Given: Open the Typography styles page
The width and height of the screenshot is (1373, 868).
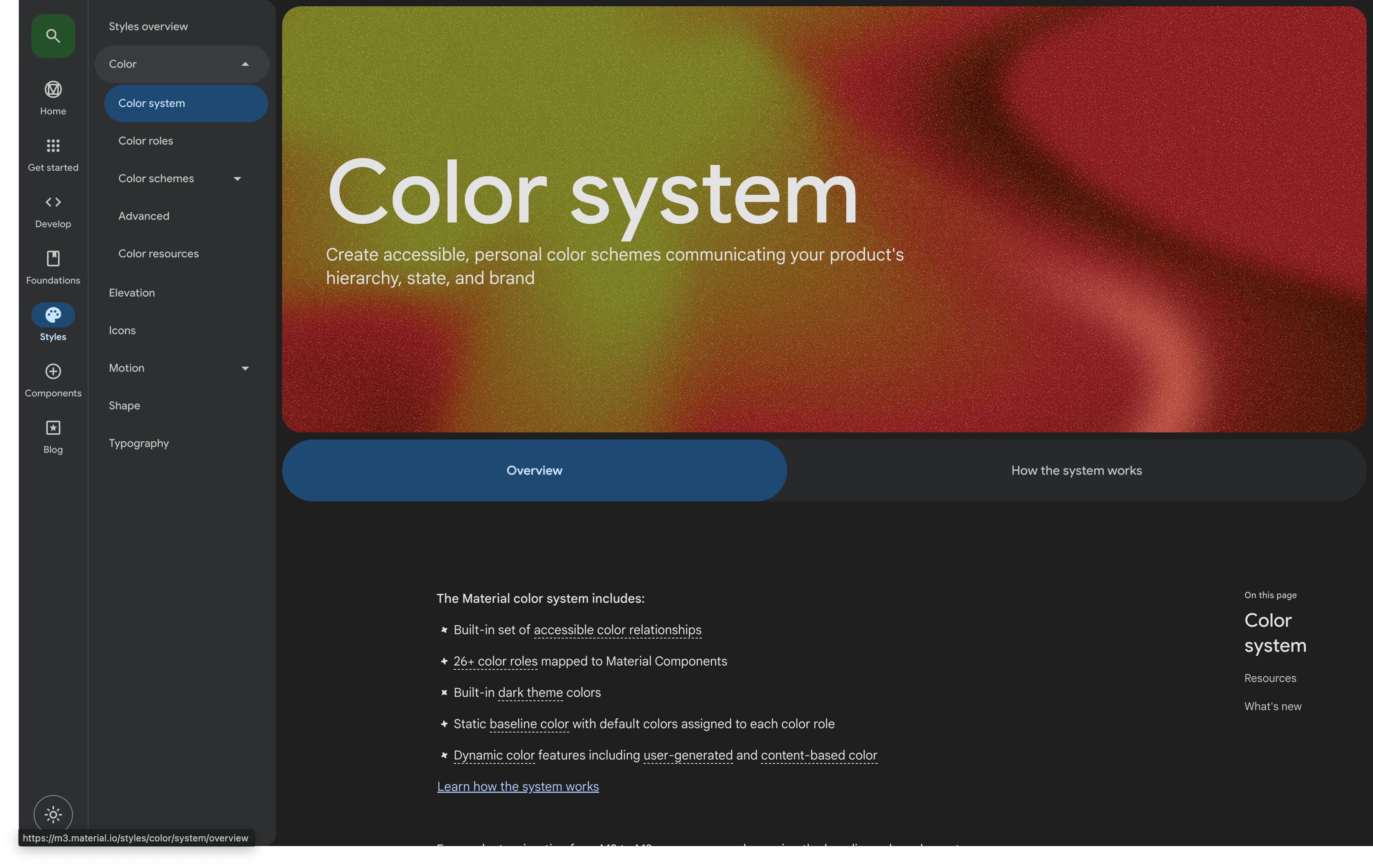Looking at the screenshot, I should coord(139,443).
